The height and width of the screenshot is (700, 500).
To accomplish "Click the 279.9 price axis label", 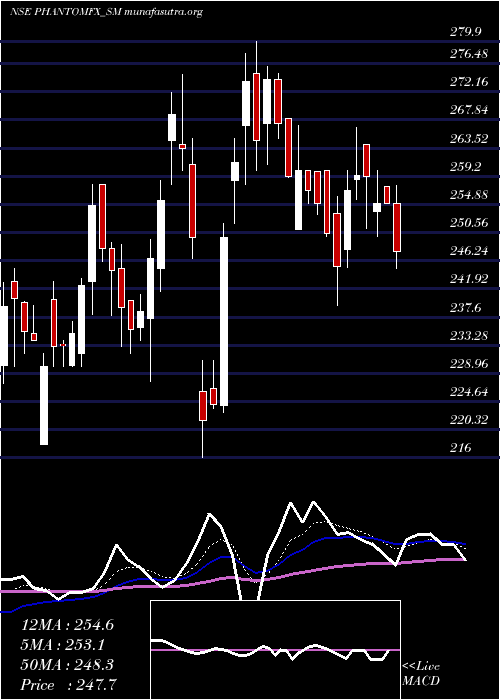I will (x=466, y=32).
